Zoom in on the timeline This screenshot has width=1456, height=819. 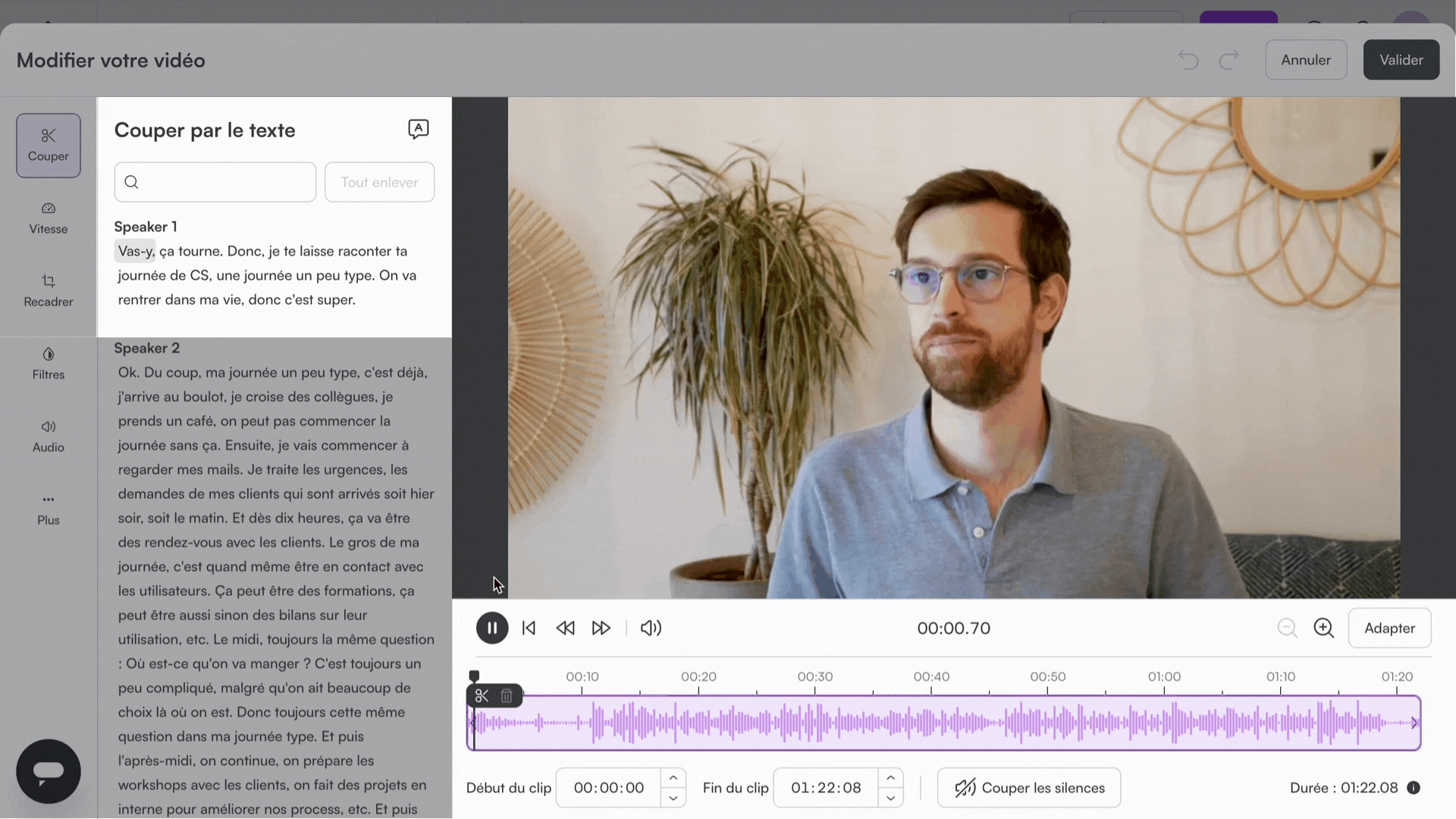[1323, 628]
